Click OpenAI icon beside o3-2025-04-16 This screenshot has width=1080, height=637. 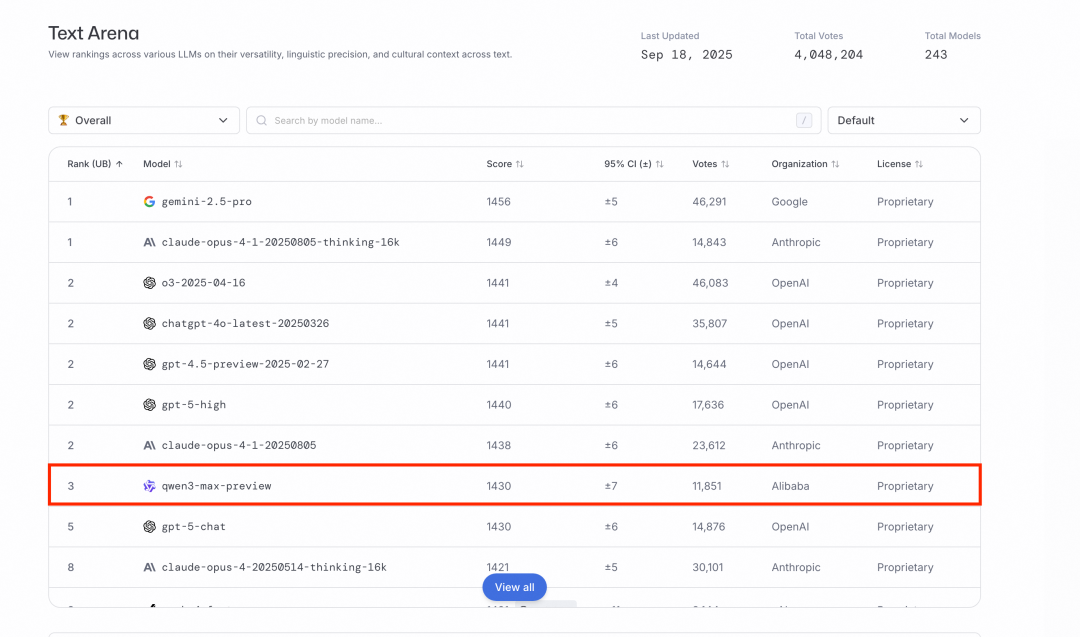pyautogui.click(x=149, y=283)
